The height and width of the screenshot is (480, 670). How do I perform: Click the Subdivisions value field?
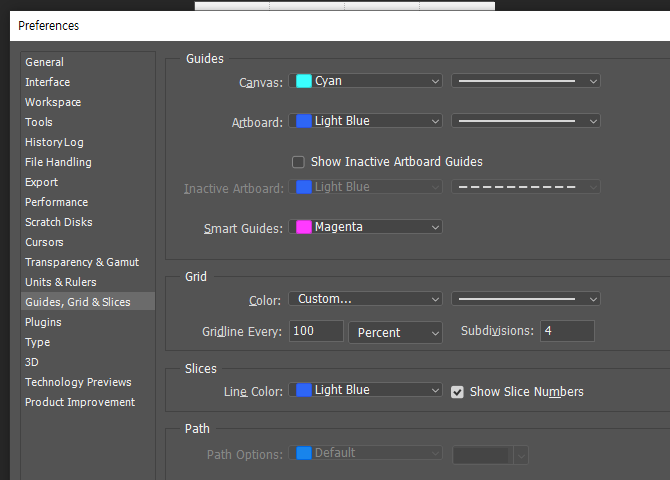(567, 331)
